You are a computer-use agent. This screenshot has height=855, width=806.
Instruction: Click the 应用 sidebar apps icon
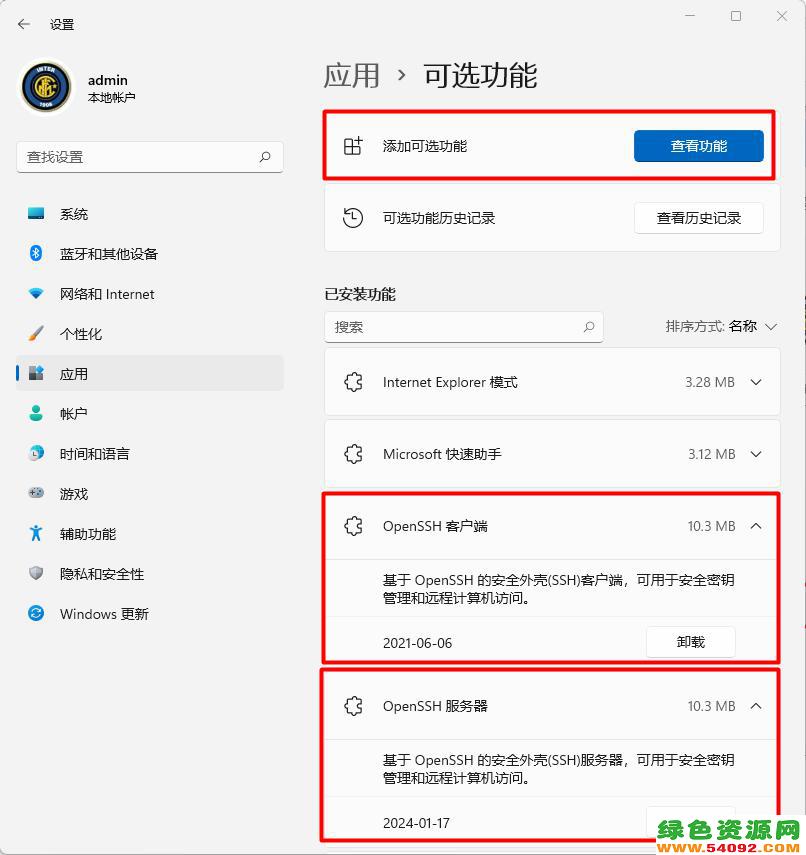(36, 373)
